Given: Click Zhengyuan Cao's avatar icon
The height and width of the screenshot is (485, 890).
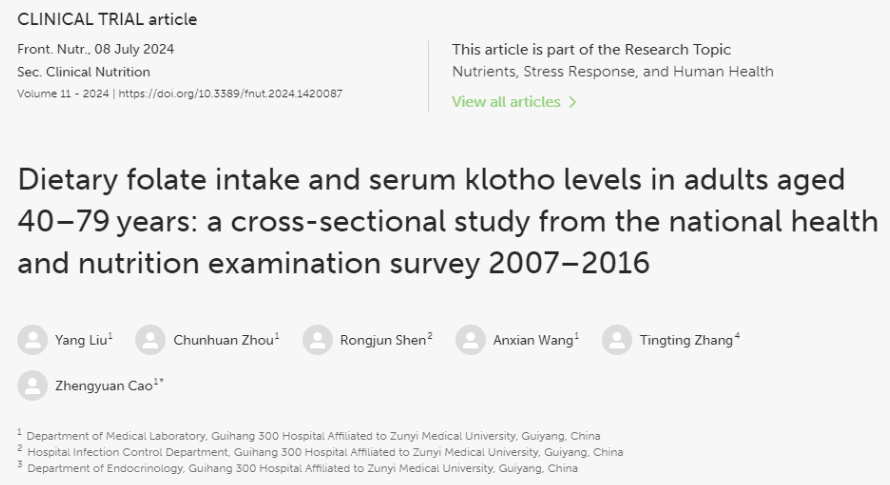Looking at the screenshot, I should pos(32,386).
